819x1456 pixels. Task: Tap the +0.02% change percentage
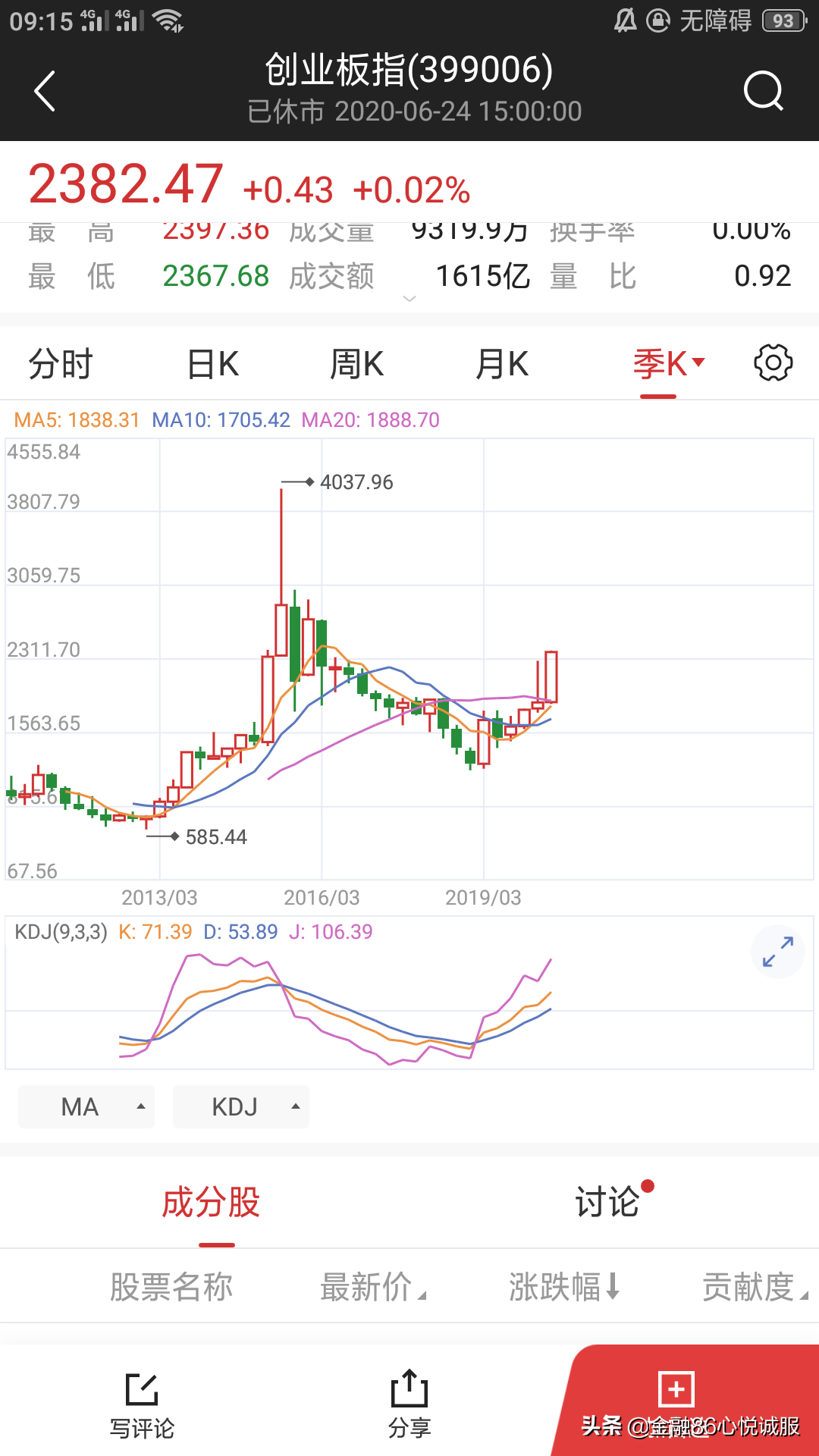point(412,190)
